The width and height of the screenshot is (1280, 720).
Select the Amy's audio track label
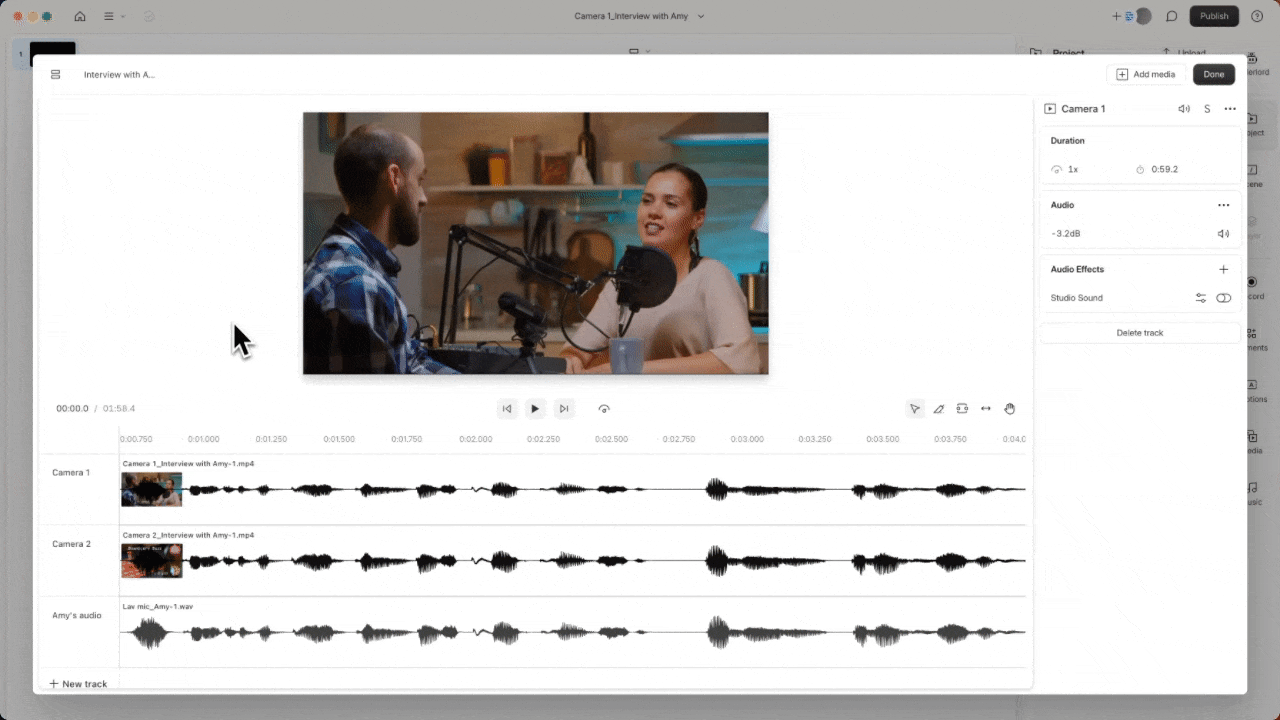click(x=77, y=616)
